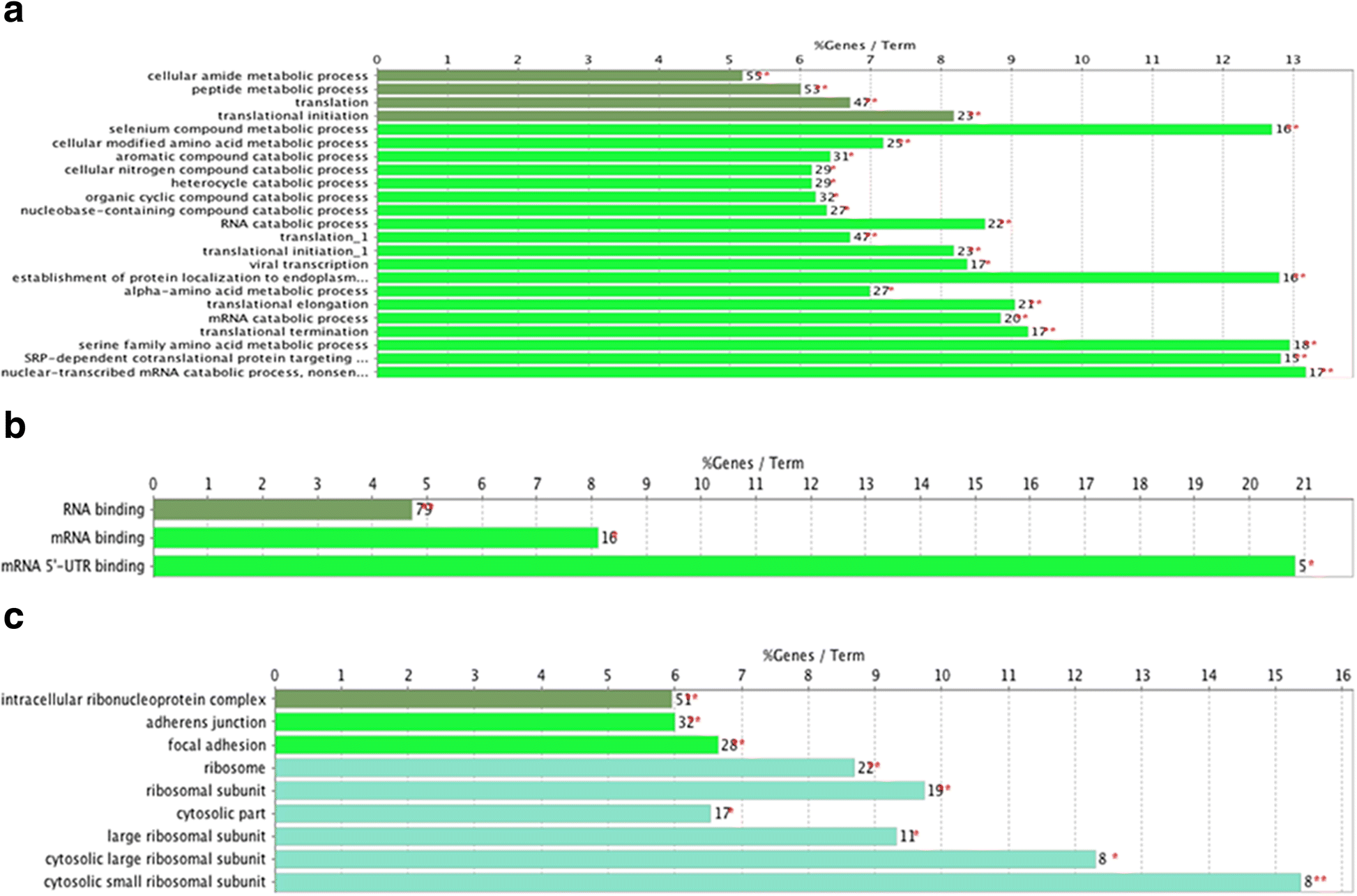
Task: Click the bright green 'focal adhesion' bar
Action: 496,745
